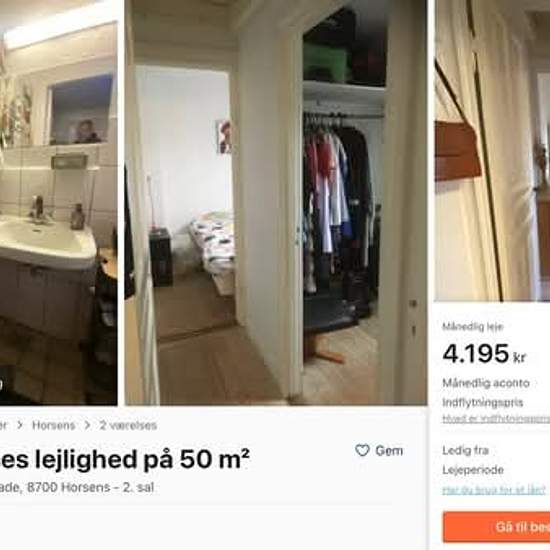Open the hallway and wardrobe photo
The image size is (550, 550).
pyautogui.click(x=276, y=203)
